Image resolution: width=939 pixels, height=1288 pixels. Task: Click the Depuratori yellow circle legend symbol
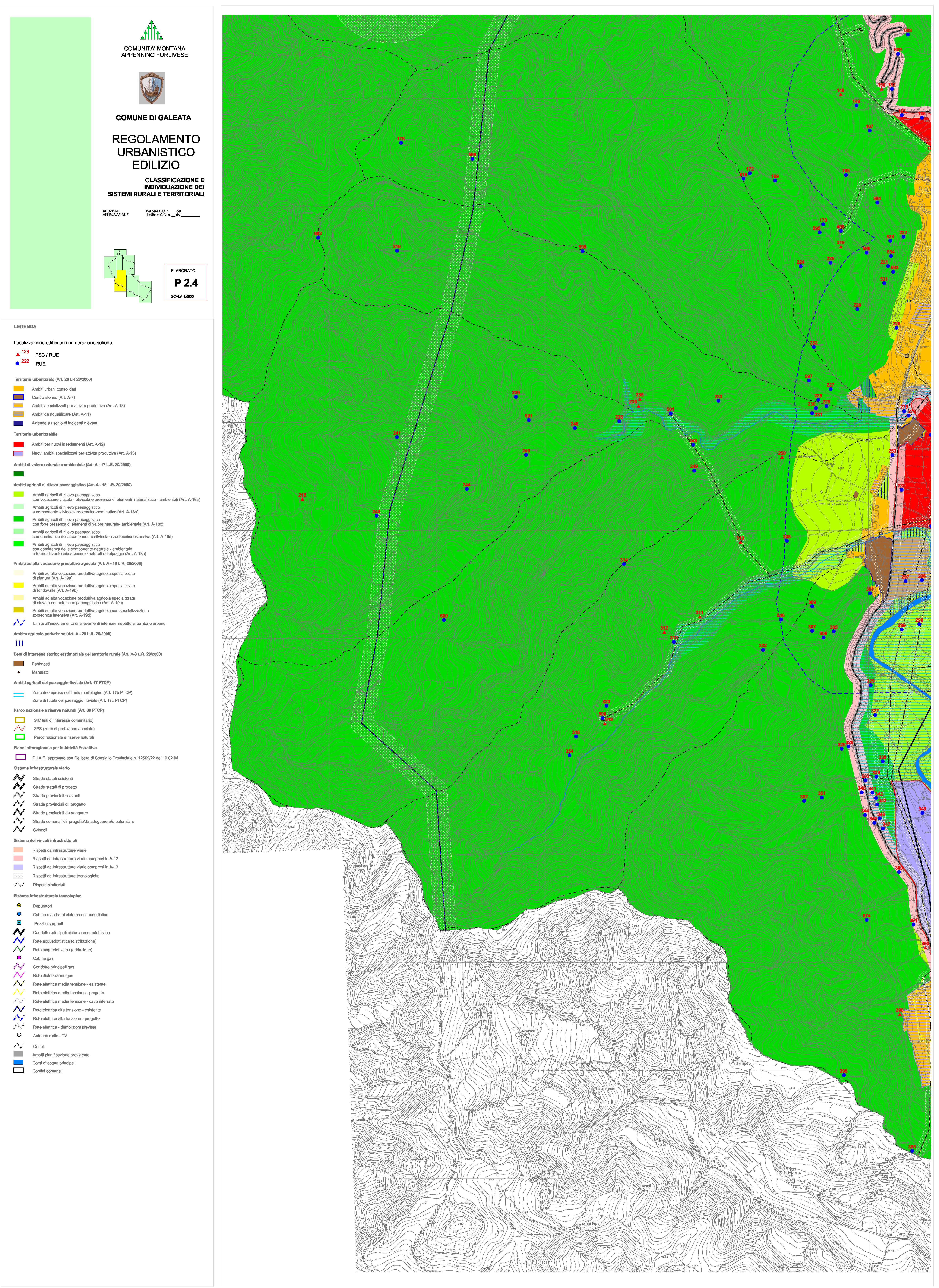(19, 905)
